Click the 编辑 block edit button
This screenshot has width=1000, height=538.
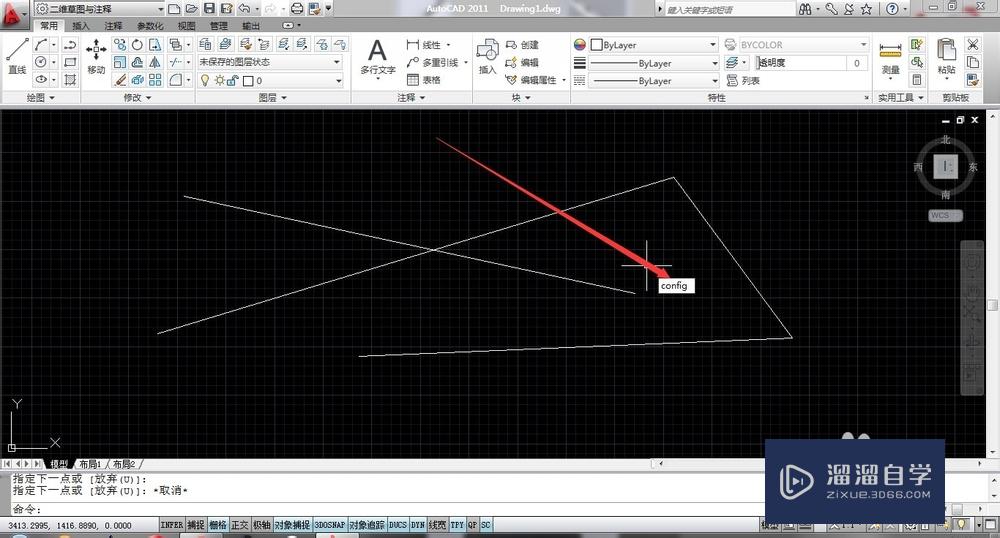(x=522, y=62)
